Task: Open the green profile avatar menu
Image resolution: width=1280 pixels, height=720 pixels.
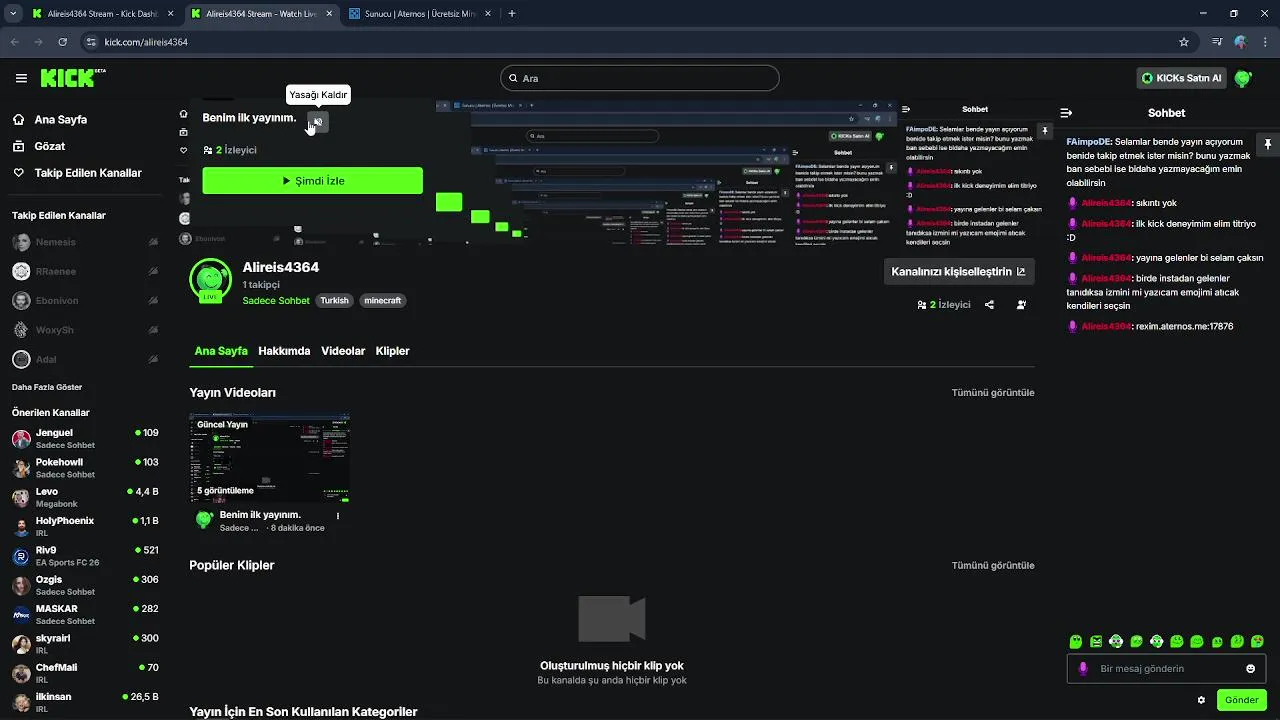Action: click(1243, 78)
